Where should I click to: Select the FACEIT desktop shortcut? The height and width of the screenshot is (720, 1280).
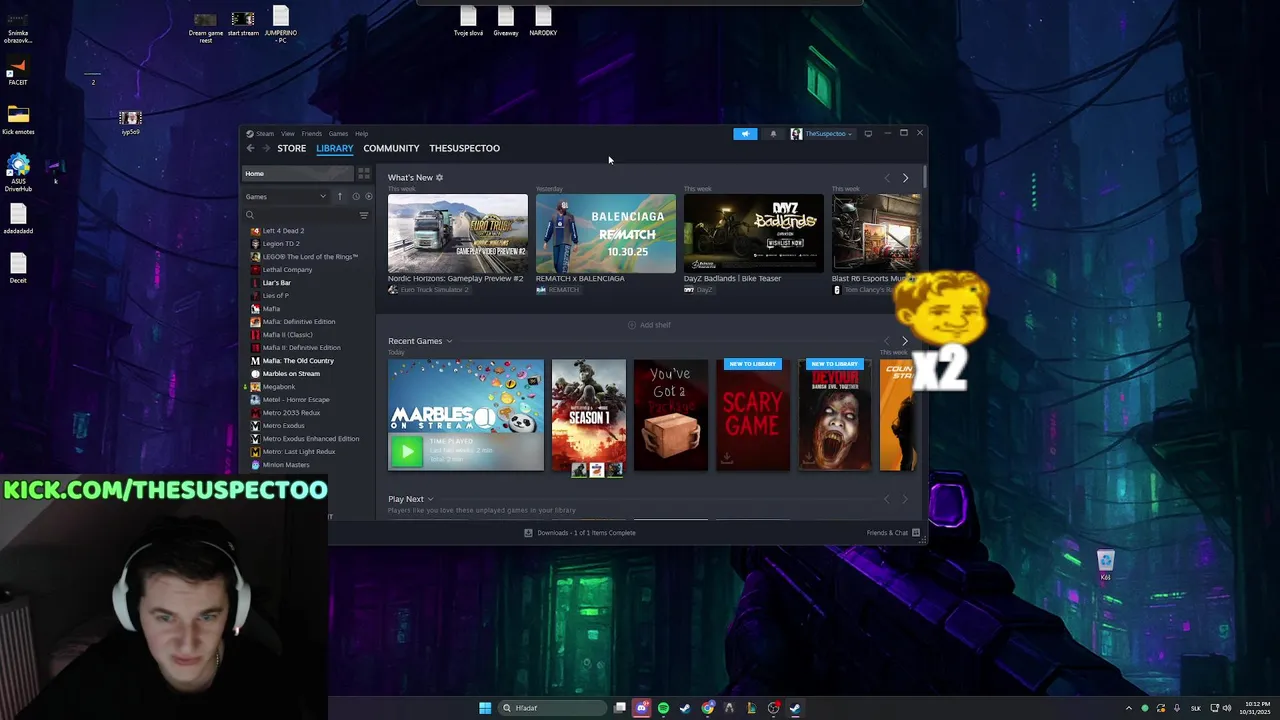click(18, 72)
